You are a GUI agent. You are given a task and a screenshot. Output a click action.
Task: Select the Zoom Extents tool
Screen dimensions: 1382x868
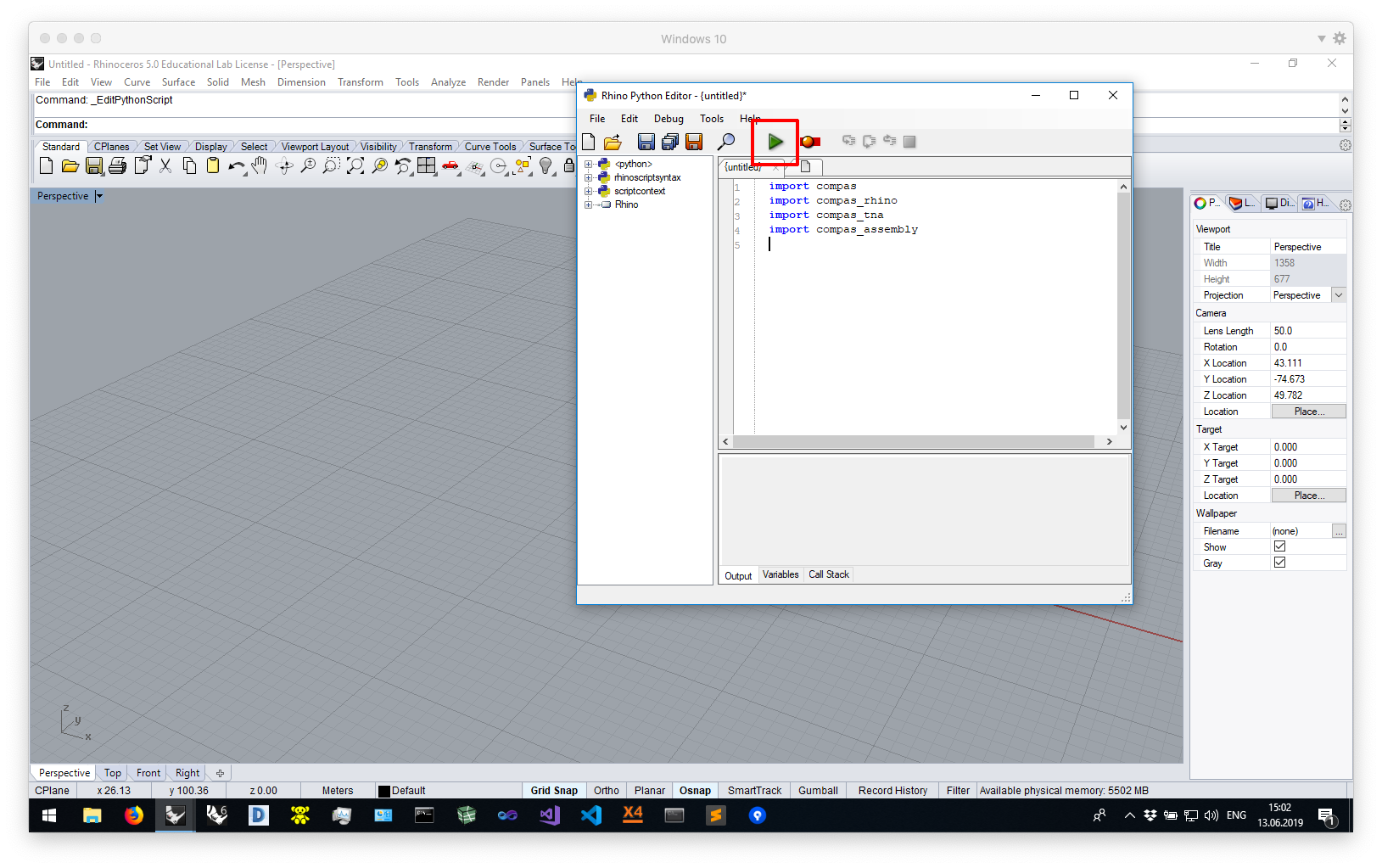click(x=355, y=165)
